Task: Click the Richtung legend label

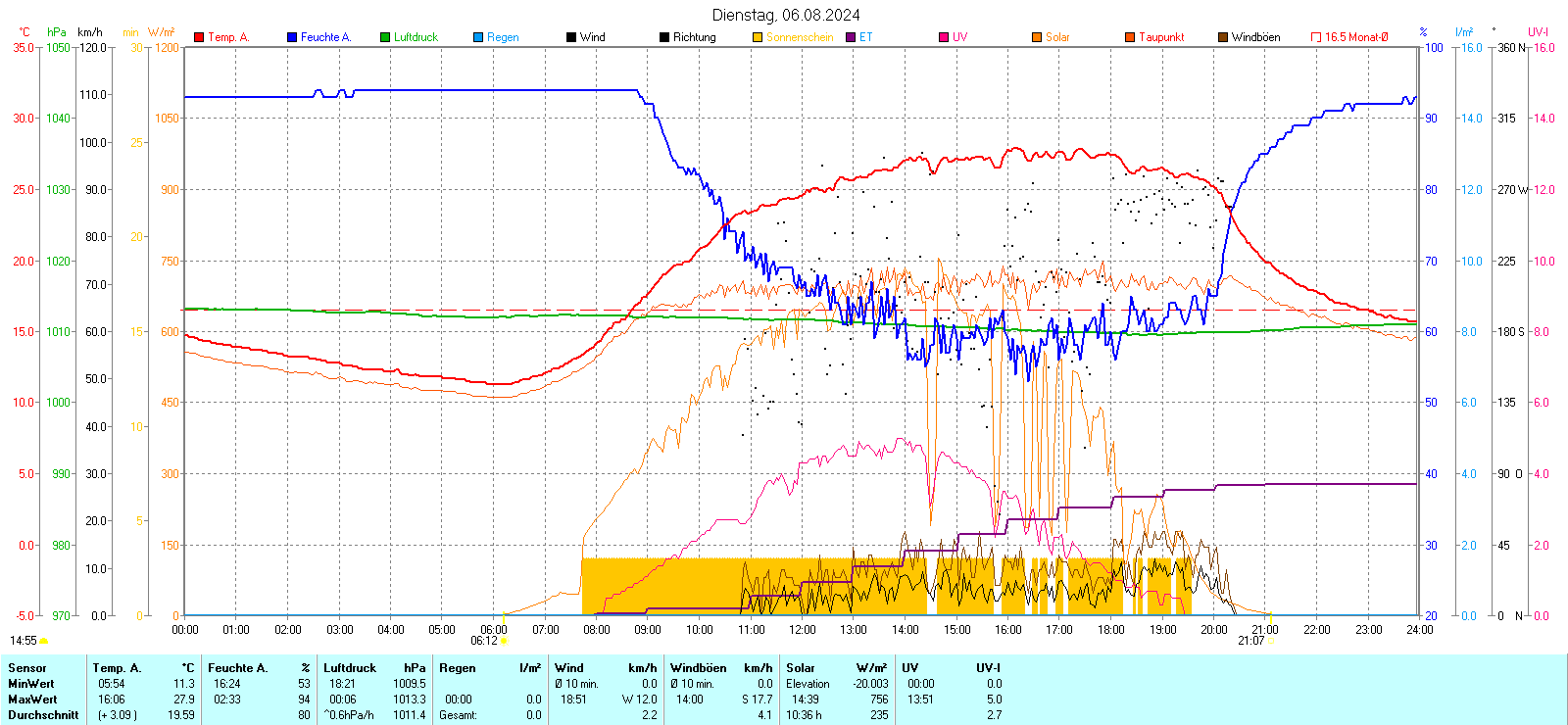Action: point(694,37)
